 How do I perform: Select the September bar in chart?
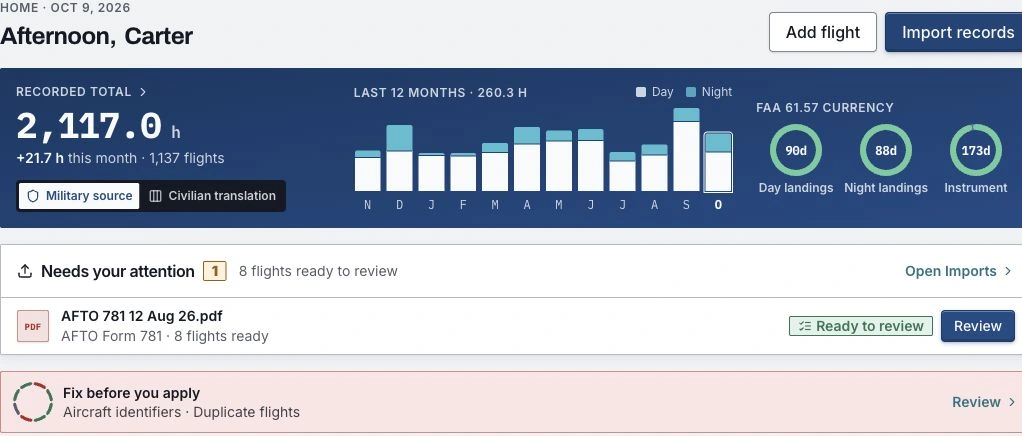pos(686,150)
